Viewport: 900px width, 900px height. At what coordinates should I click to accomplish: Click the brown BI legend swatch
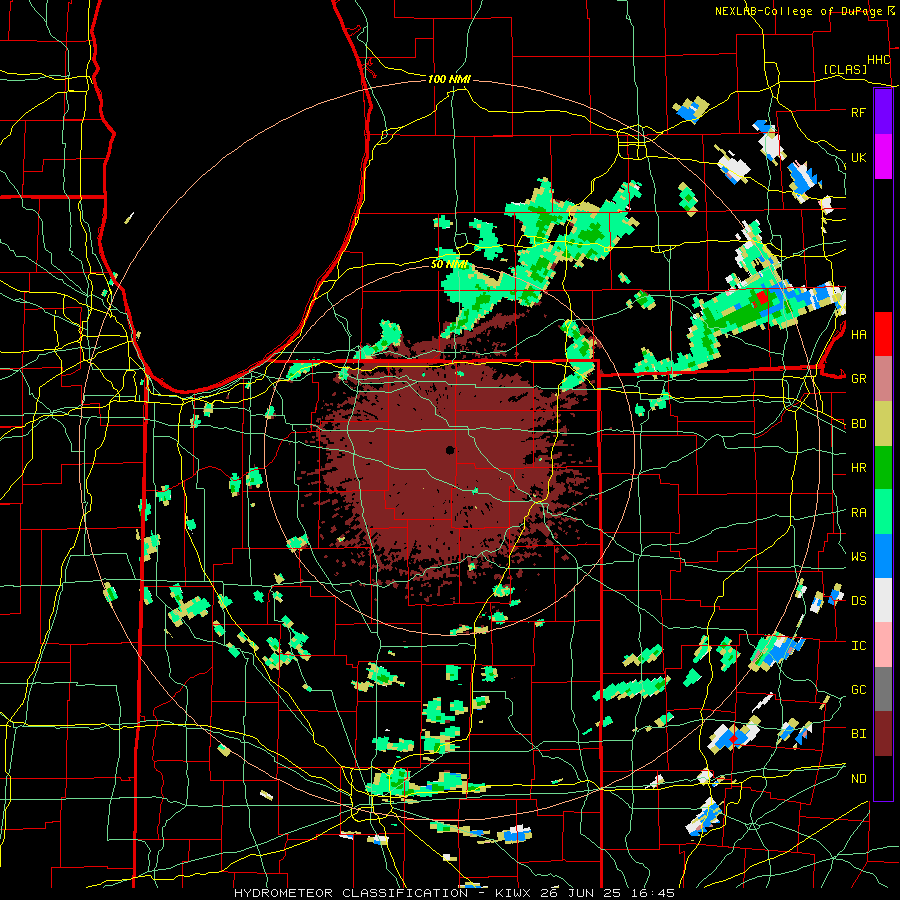[x=883, y=734]
